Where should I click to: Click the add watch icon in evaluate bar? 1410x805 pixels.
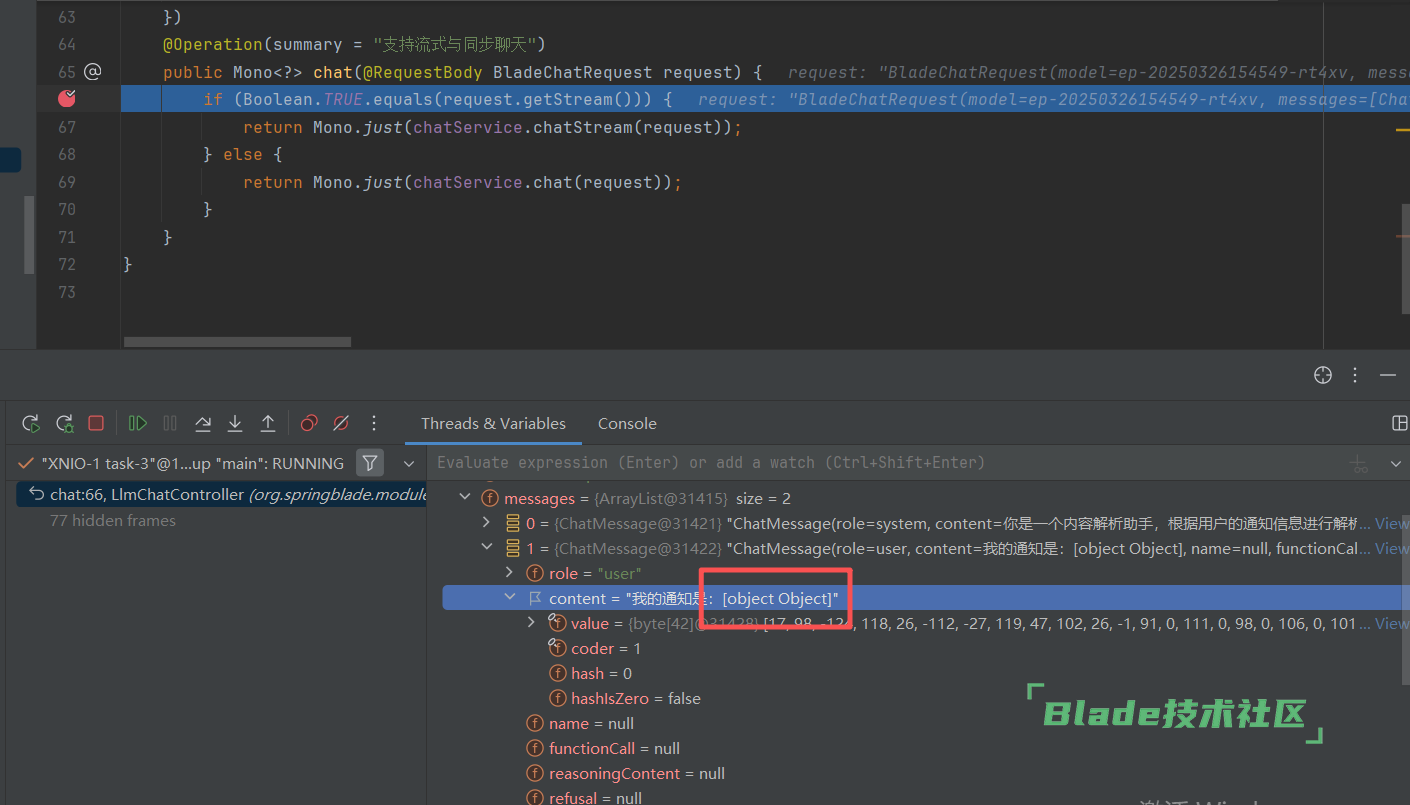1359,463
